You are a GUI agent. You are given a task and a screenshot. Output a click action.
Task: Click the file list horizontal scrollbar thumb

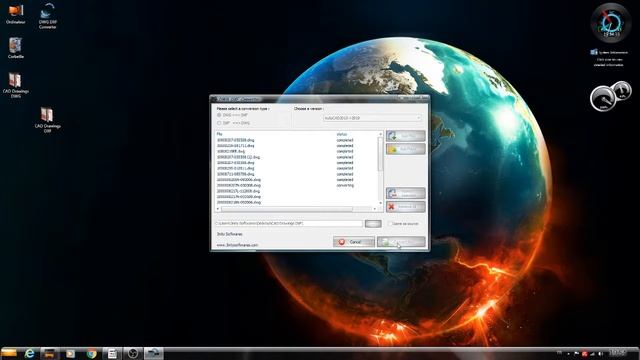287,209
